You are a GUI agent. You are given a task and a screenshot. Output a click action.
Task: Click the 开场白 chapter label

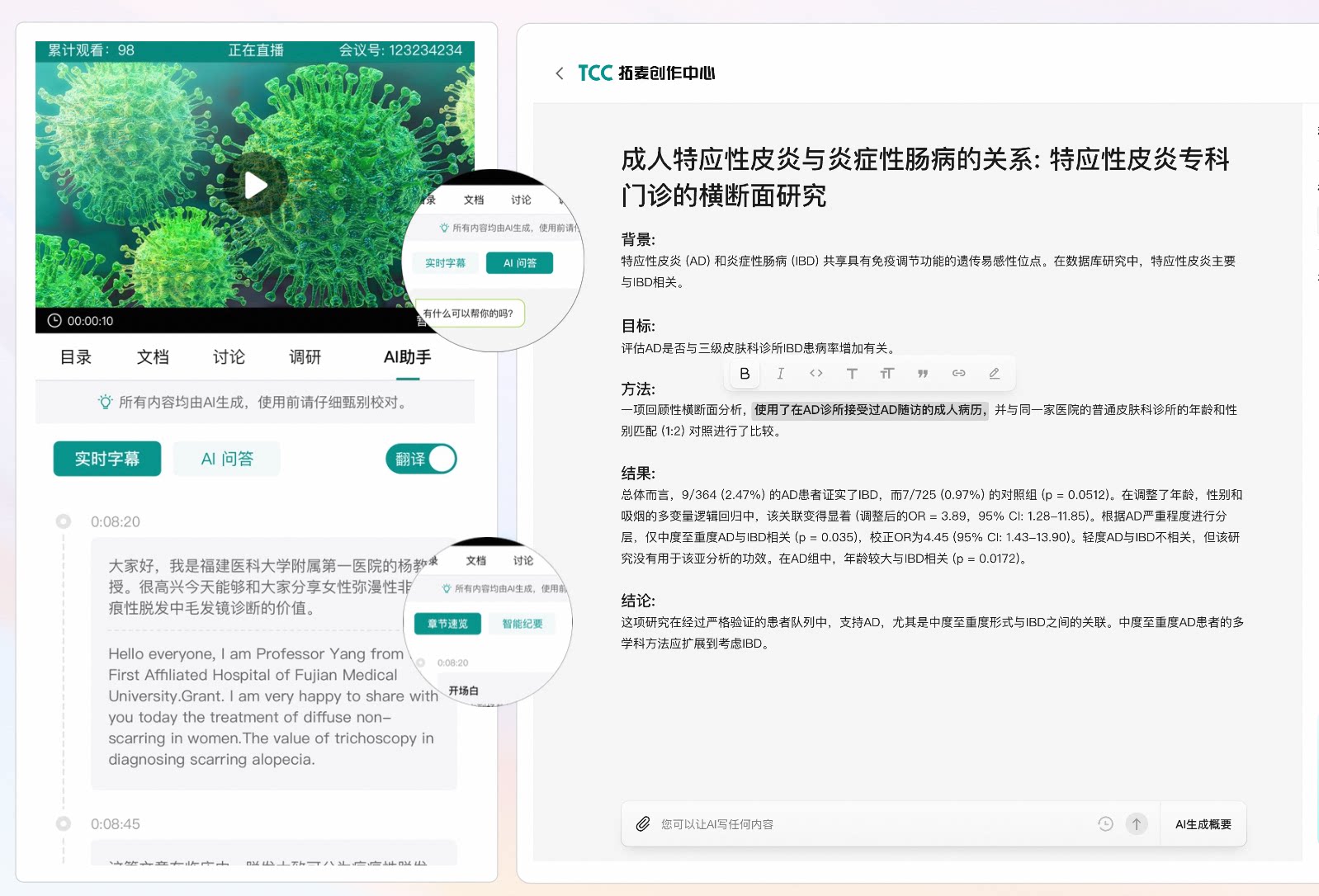pyautogui.click(x=463, y=691)
